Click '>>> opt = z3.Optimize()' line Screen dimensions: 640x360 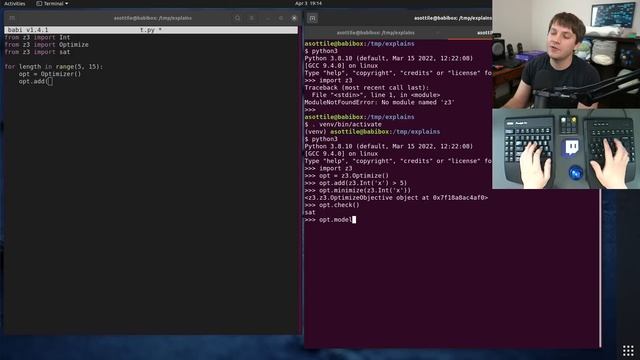click(x=347, y=176)
